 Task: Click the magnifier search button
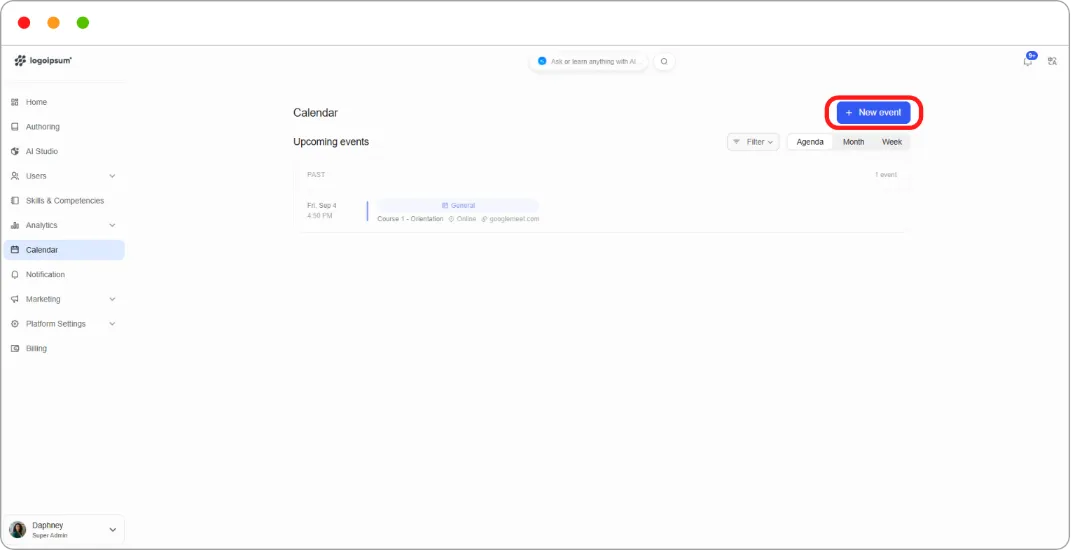pyautogui.click(x=664, y=61)
